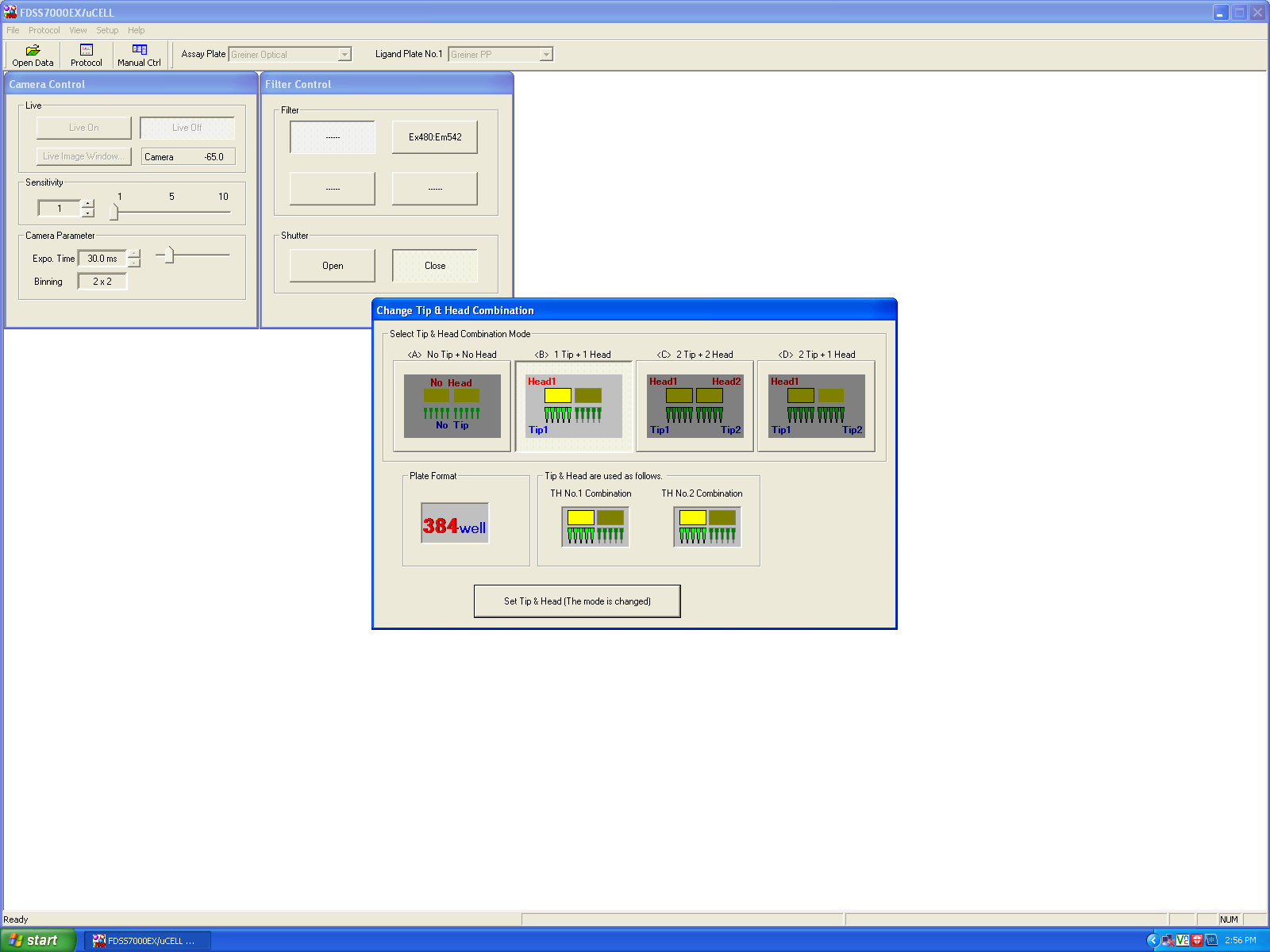Click the Sensitivity slider handle
The width and height of the screenshot is (1270, 952).
coord(114,212)
